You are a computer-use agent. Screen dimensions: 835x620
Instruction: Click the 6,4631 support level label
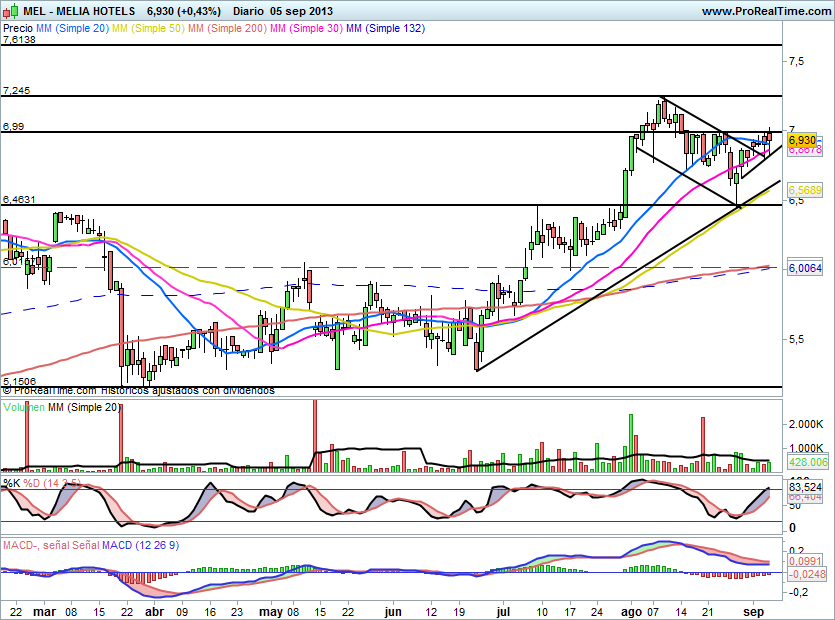(19, 200)
